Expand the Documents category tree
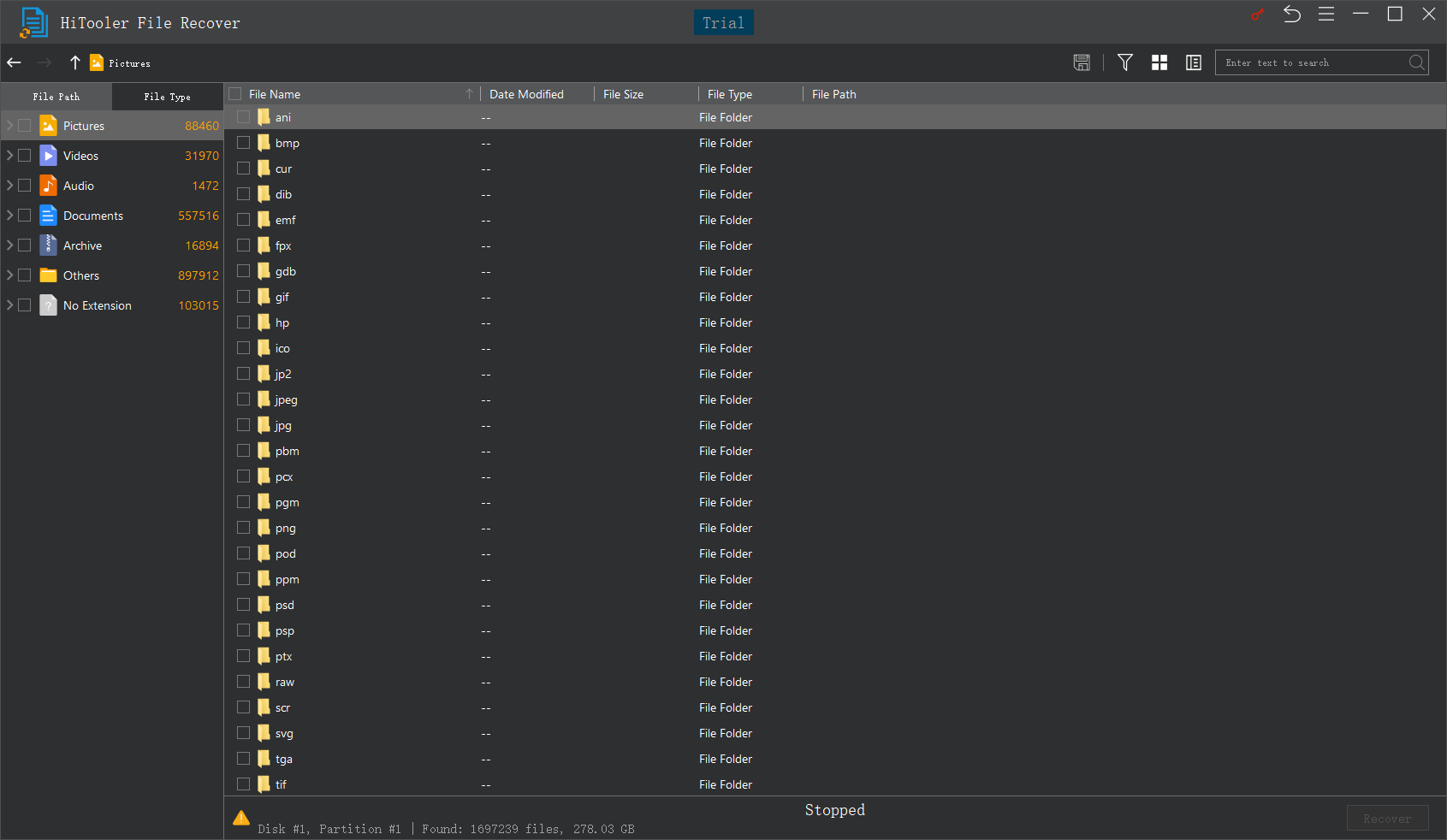Screen dimensions: 1447x840 coord(9,215)
